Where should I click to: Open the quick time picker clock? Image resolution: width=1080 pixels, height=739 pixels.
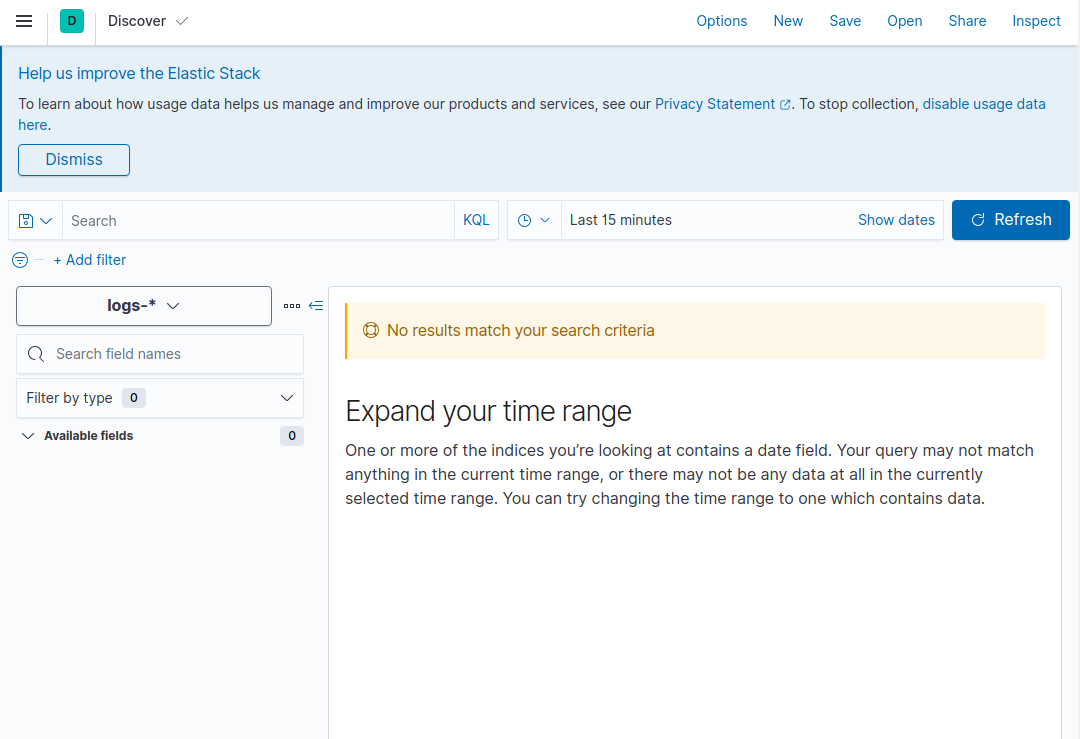tap(534, 220)
